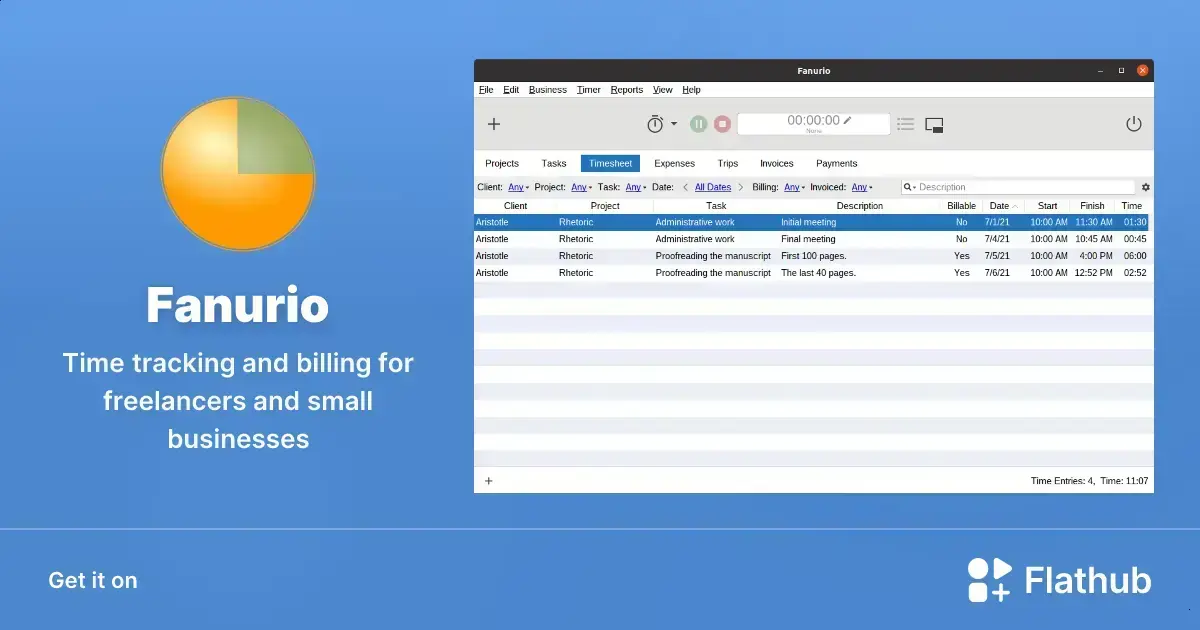Click the mini timer window icon

click(x=934, y=125)
